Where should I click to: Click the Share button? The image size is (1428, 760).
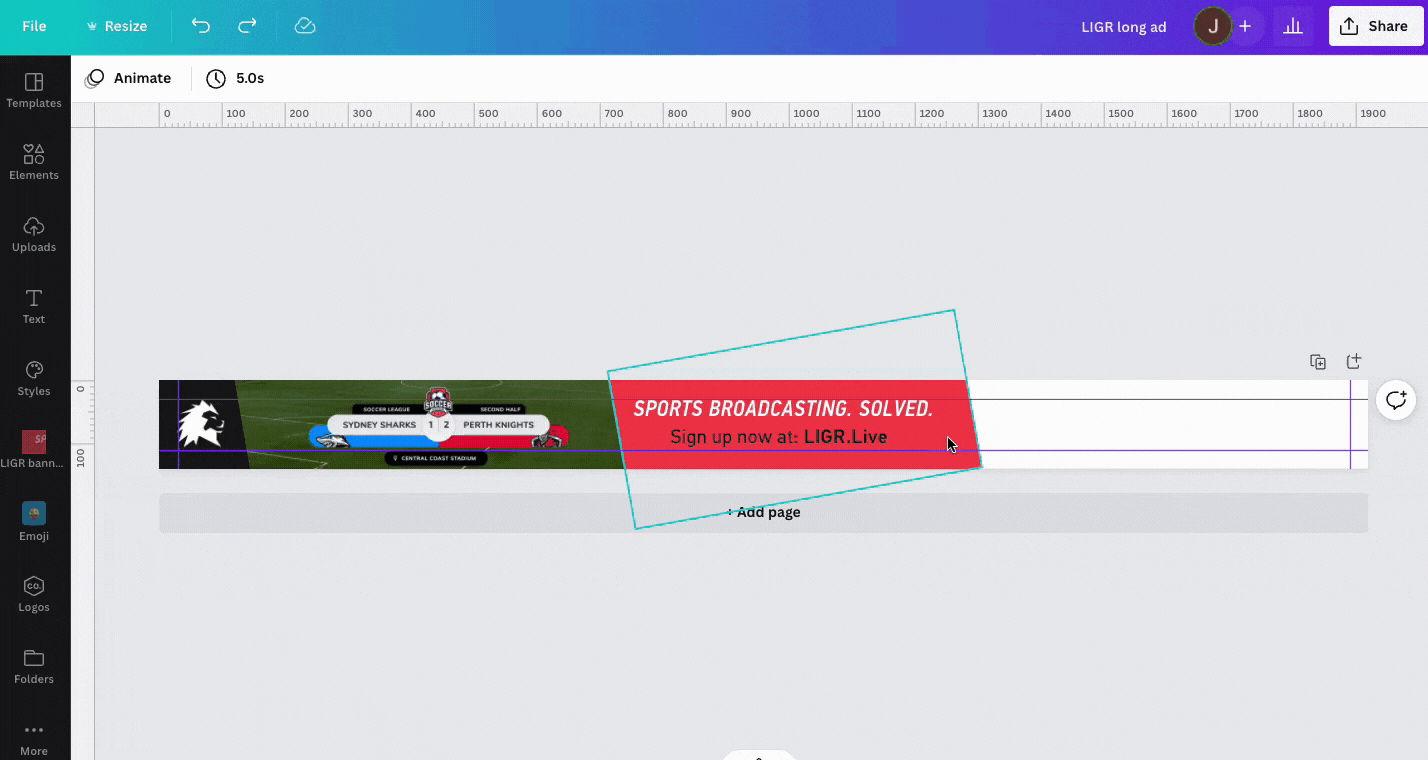coord(1376,26)
